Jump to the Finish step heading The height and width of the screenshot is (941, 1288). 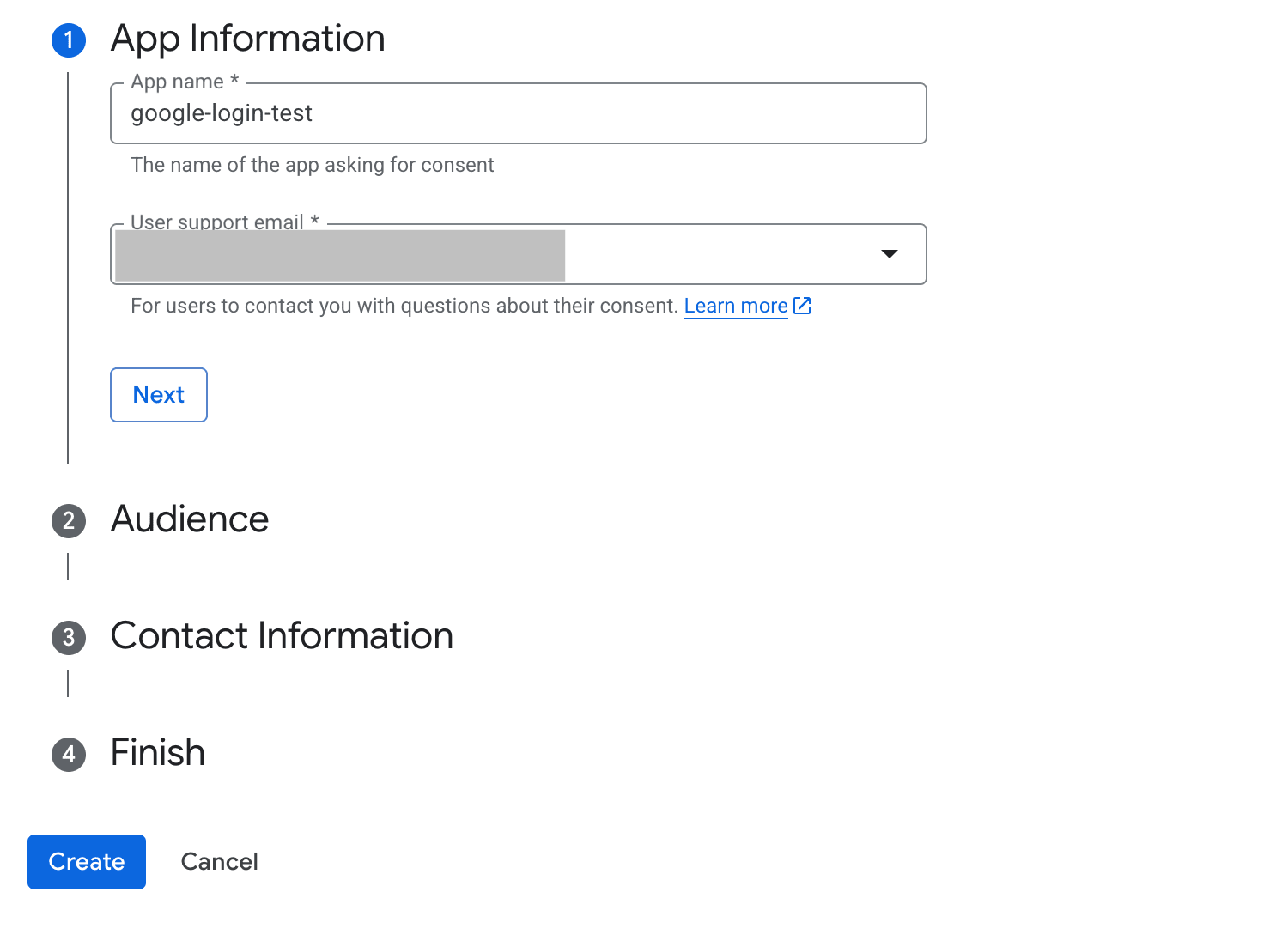[x=158, y=753]
